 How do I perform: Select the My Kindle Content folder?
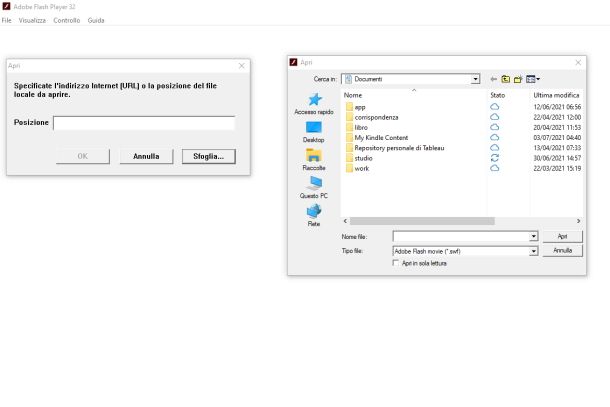pos(377,137)
